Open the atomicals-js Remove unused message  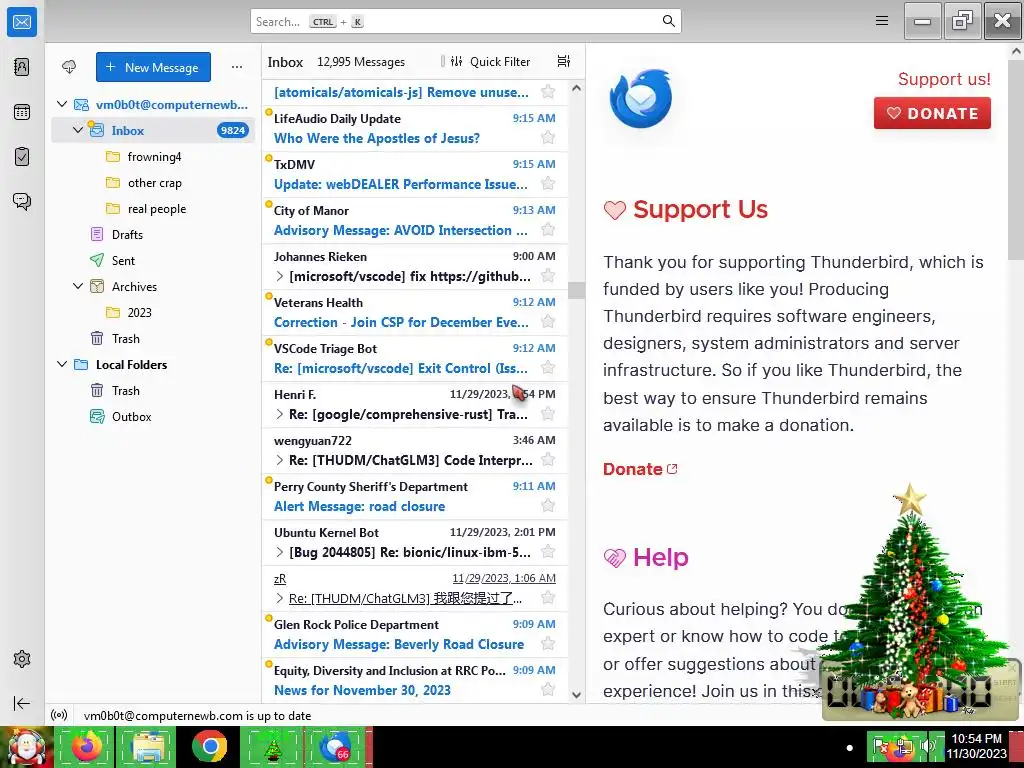tap(415, 92)
